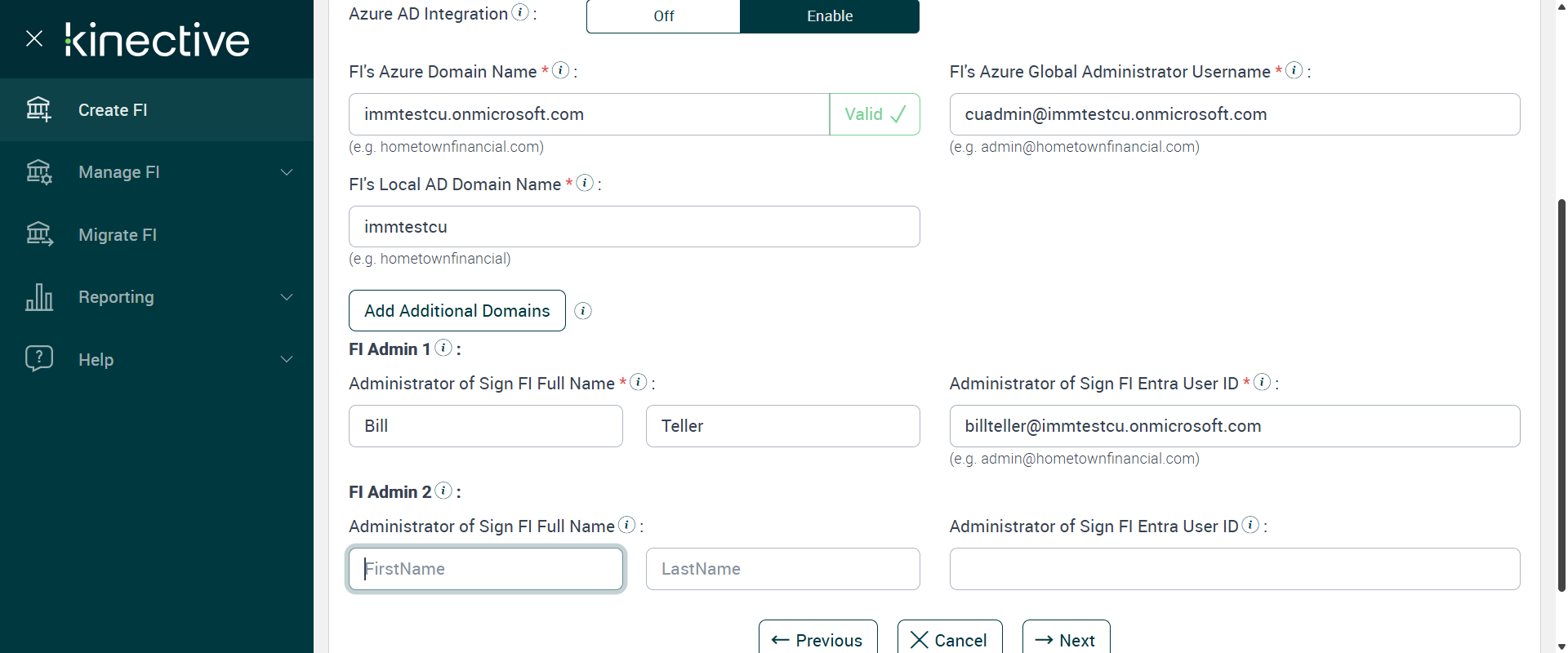Expand the Reporting submenu chevron
1568x653 pixels.
click(x=287, y=297)
